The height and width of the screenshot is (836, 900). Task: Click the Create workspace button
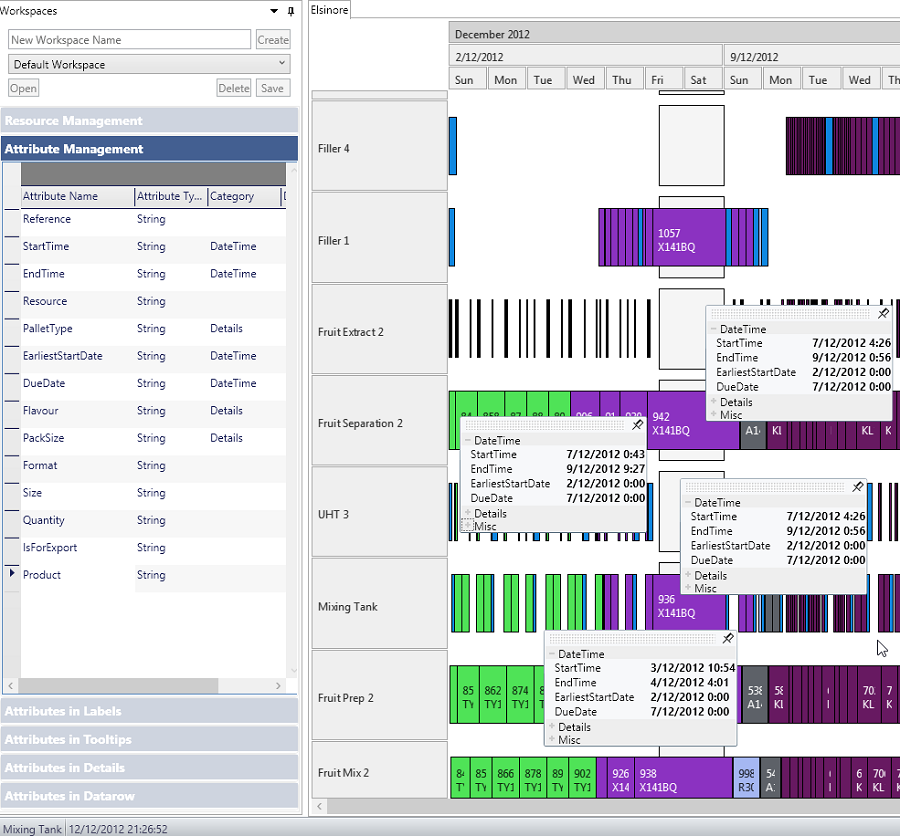(273, 40)
